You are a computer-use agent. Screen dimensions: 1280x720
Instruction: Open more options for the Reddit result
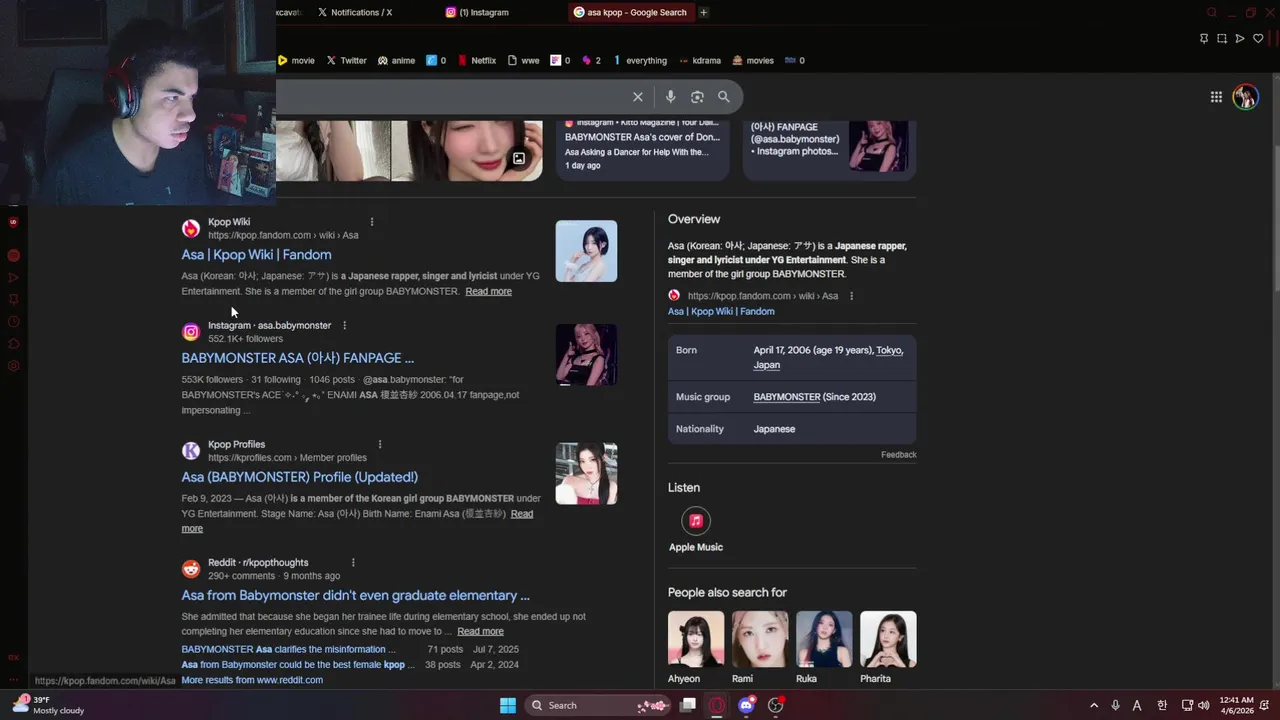point(353,563)
